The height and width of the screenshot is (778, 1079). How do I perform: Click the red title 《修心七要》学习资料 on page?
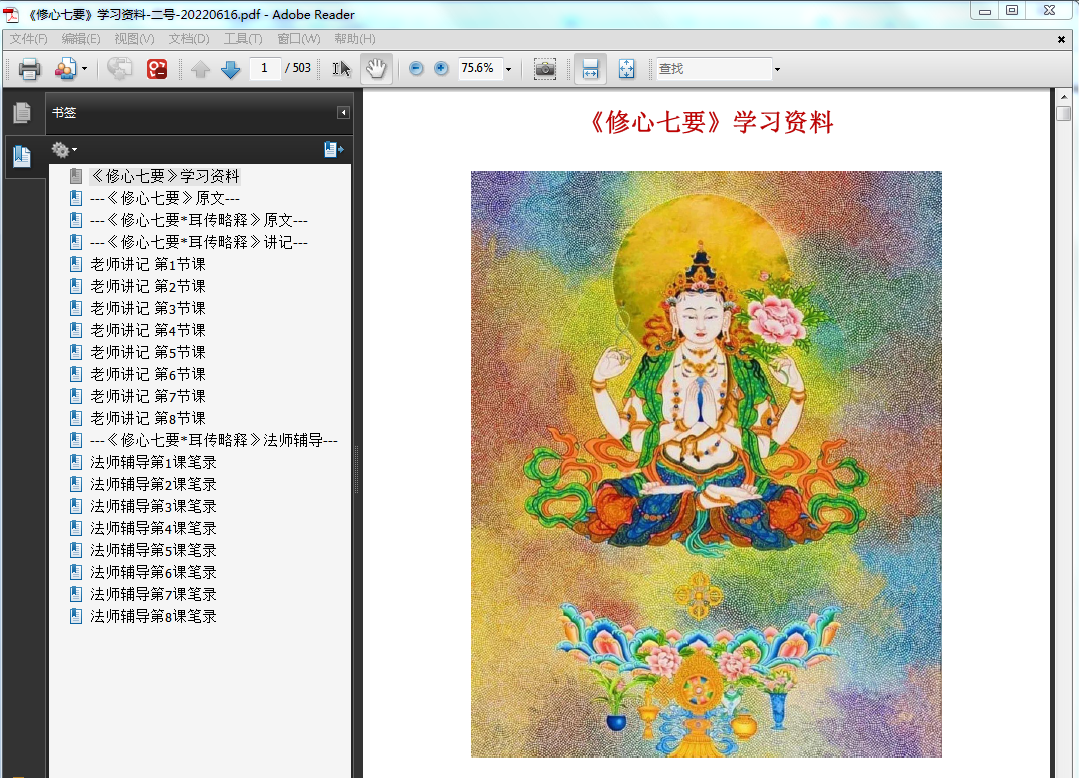(711, 122)
